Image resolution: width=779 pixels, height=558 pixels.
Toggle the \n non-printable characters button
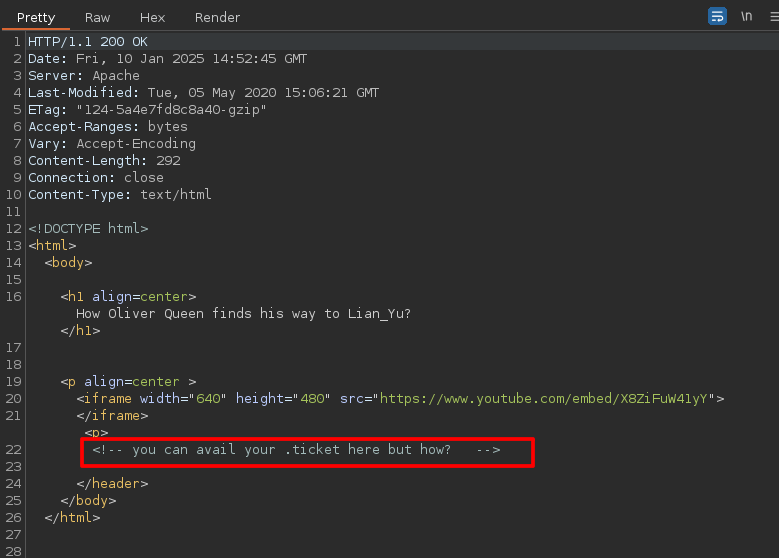(746, 16)
